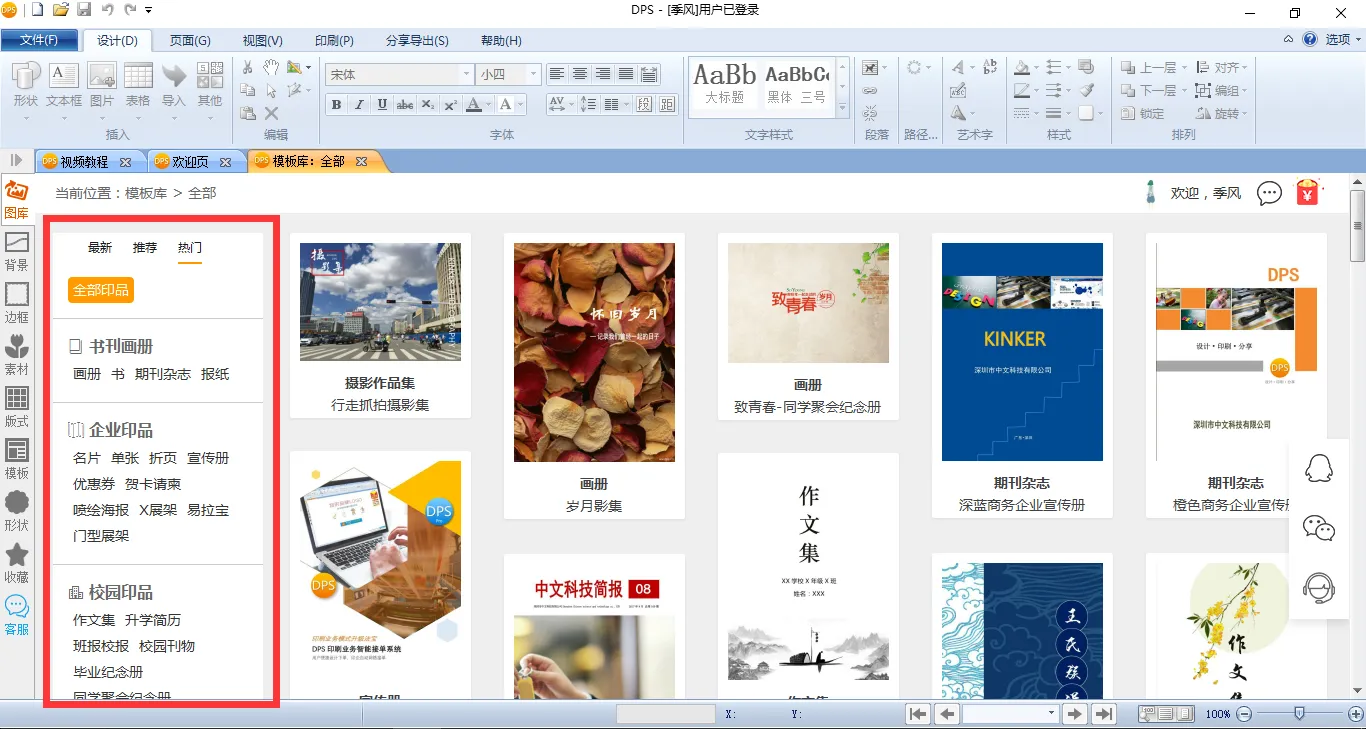Open the page number dropdown in status bar
The image size is (1366, 729).
pyautogui.click(x=1051, y=714)
